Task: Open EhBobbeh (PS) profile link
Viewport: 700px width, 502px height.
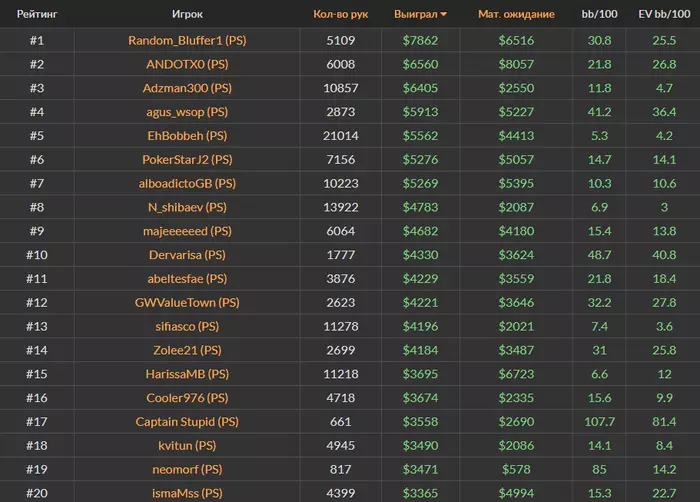Action: coord(187,136)
